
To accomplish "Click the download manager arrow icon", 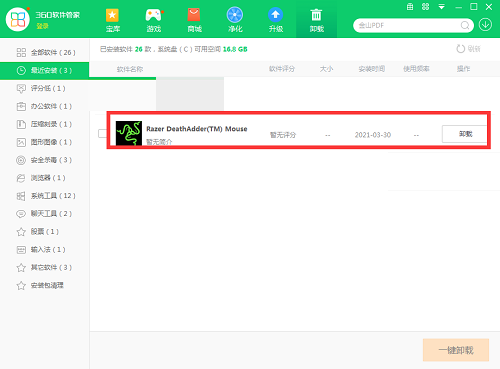I will pos(485,25).
